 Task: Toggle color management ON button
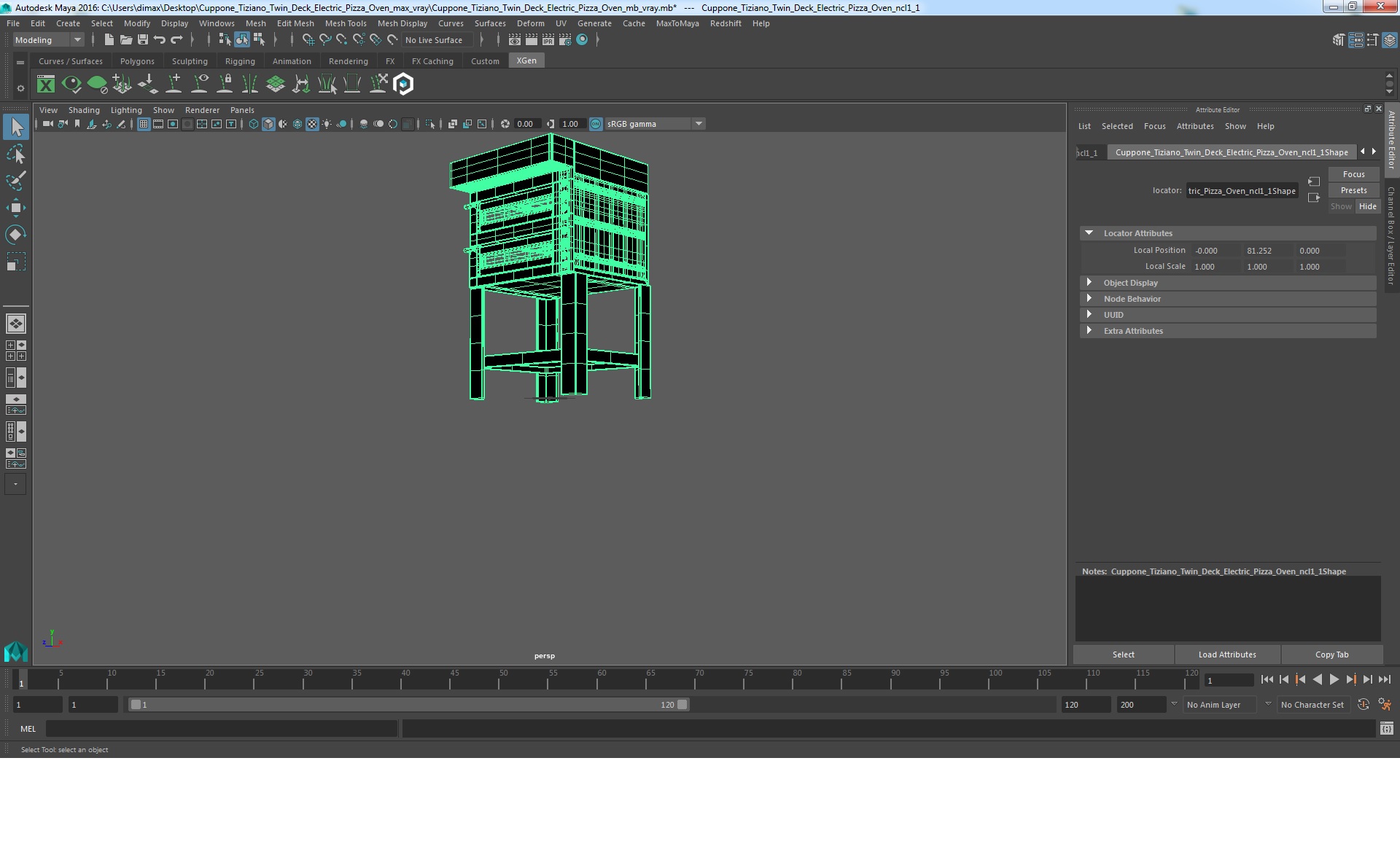[x=596, y=124]
